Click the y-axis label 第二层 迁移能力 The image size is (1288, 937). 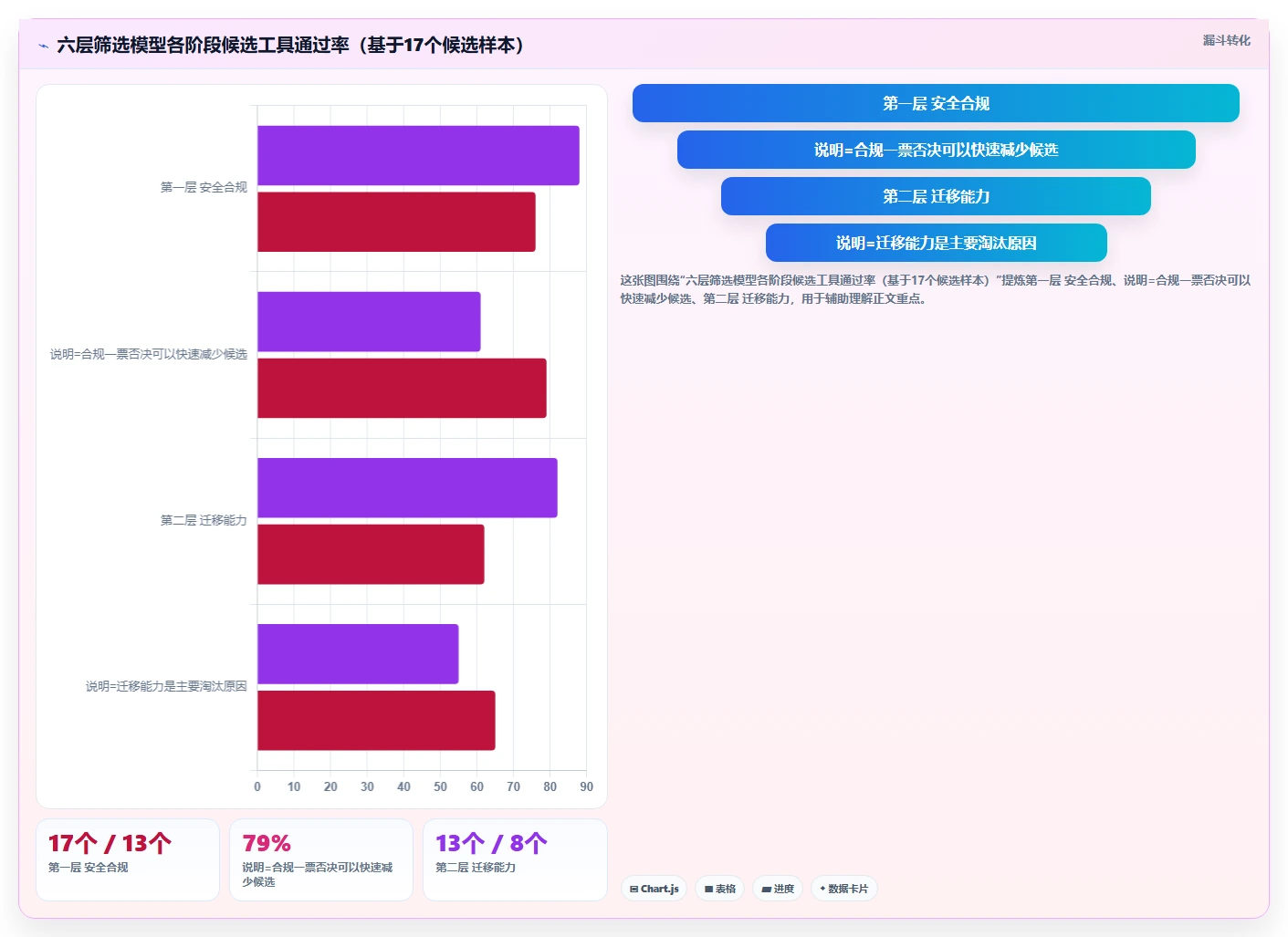coord(204,520)
